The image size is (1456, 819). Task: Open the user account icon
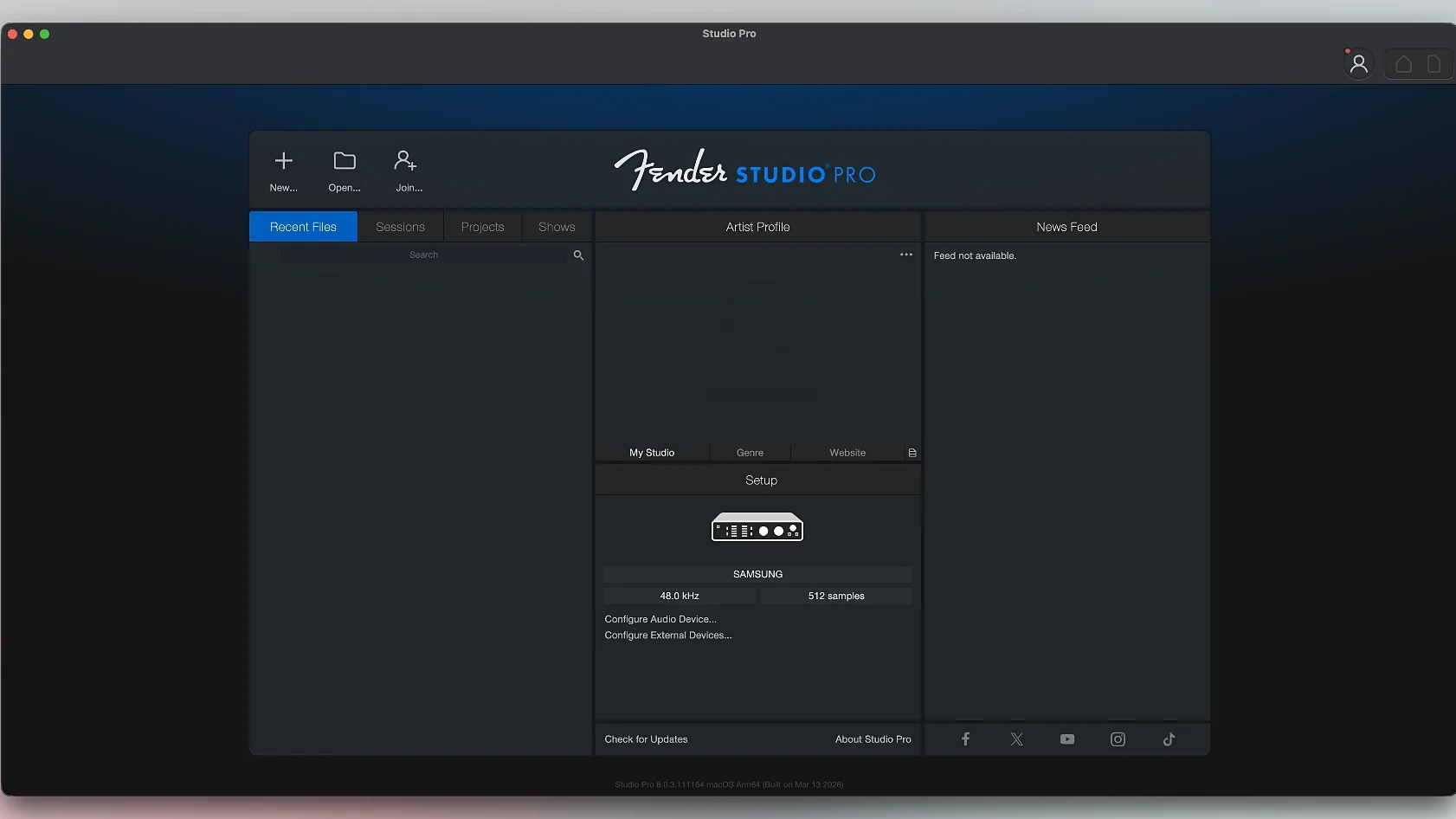pyautogui.click(x=1359, y=64)
